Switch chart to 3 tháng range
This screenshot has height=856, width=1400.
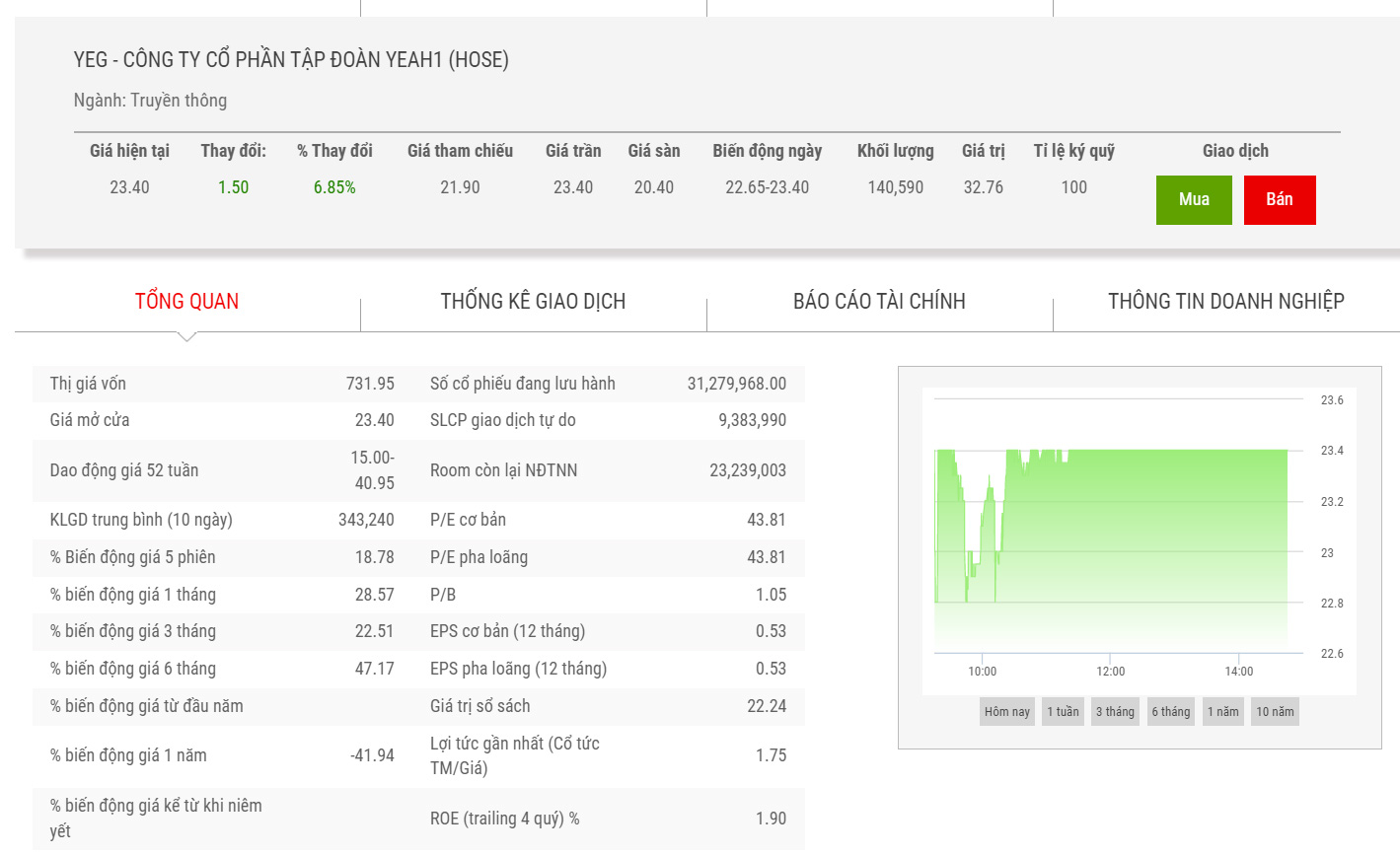(x=1115, y=712)
